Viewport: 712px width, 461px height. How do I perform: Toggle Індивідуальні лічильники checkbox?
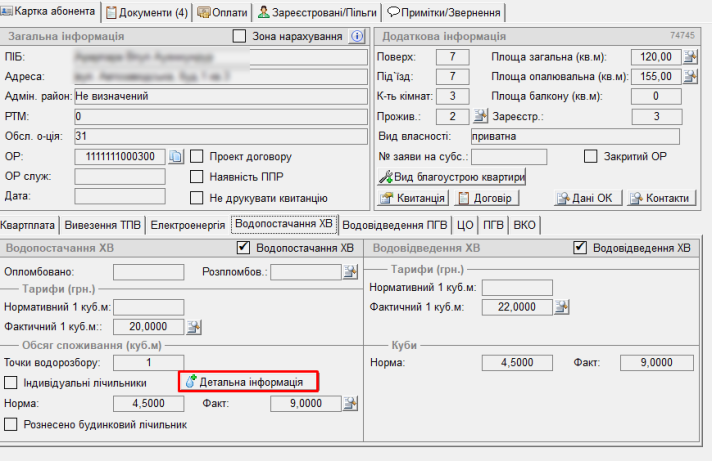tap(11, 382)
